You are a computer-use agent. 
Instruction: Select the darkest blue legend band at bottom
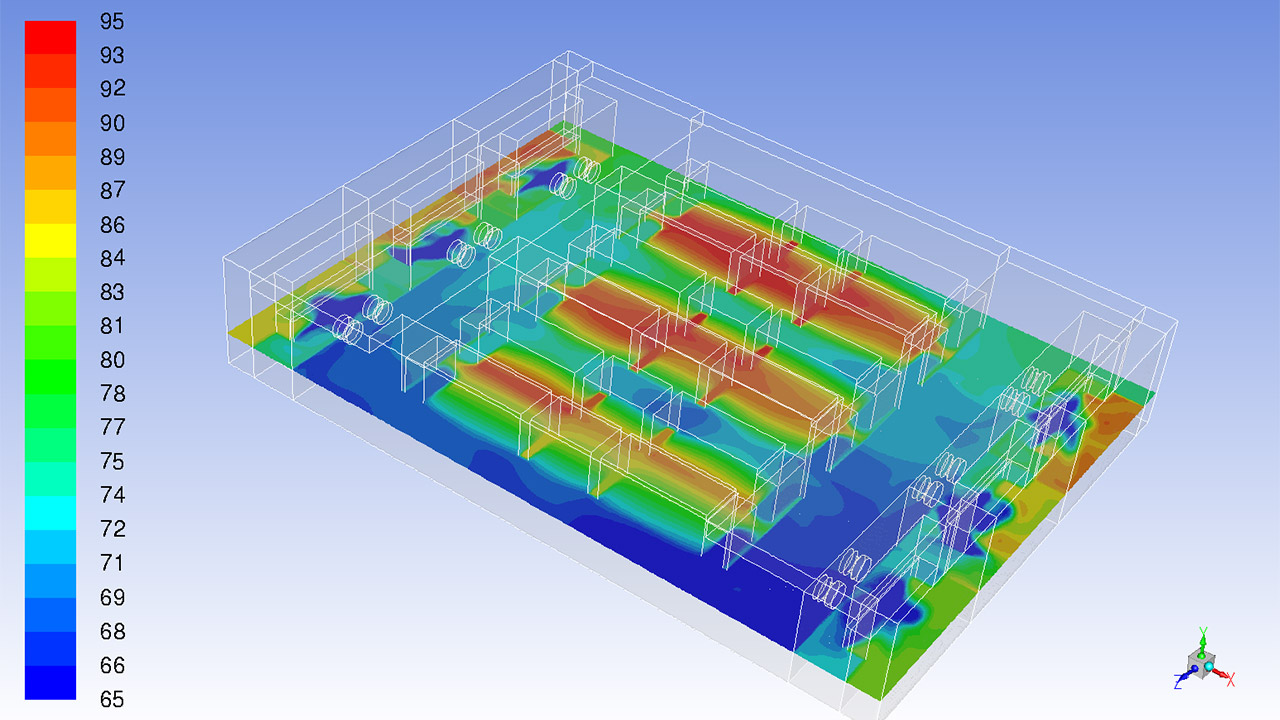[50, 682]
